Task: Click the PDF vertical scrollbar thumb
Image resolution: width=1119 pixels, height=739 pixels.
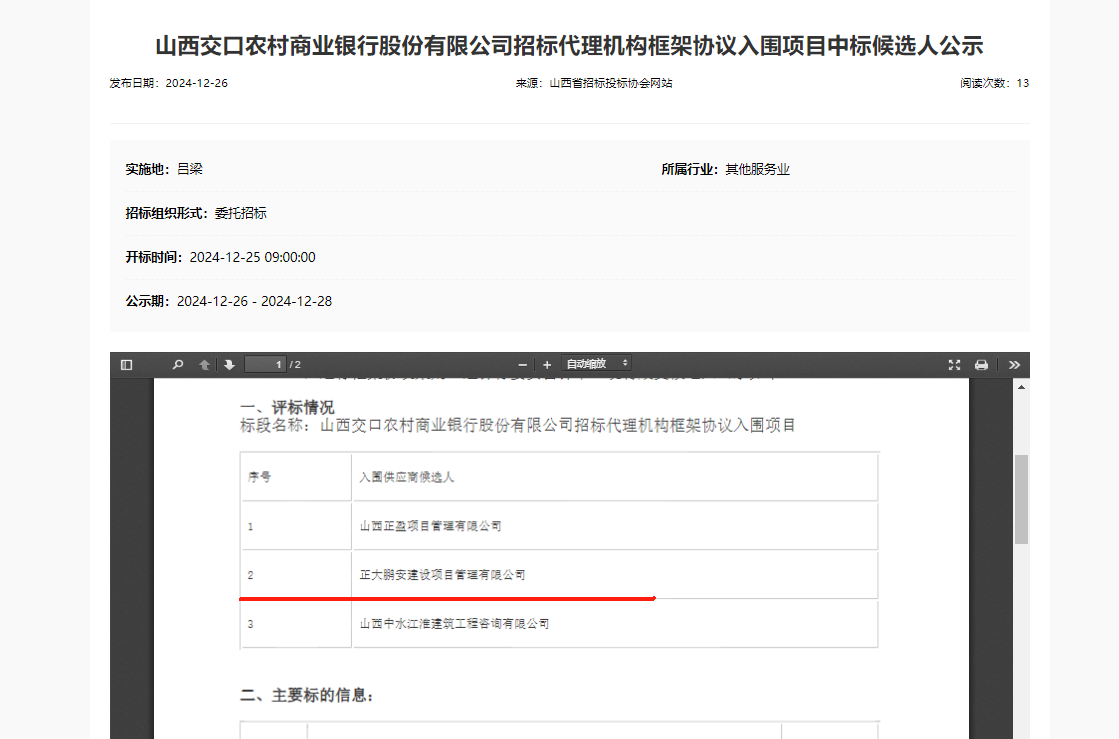Action: tap(1021, 498)
